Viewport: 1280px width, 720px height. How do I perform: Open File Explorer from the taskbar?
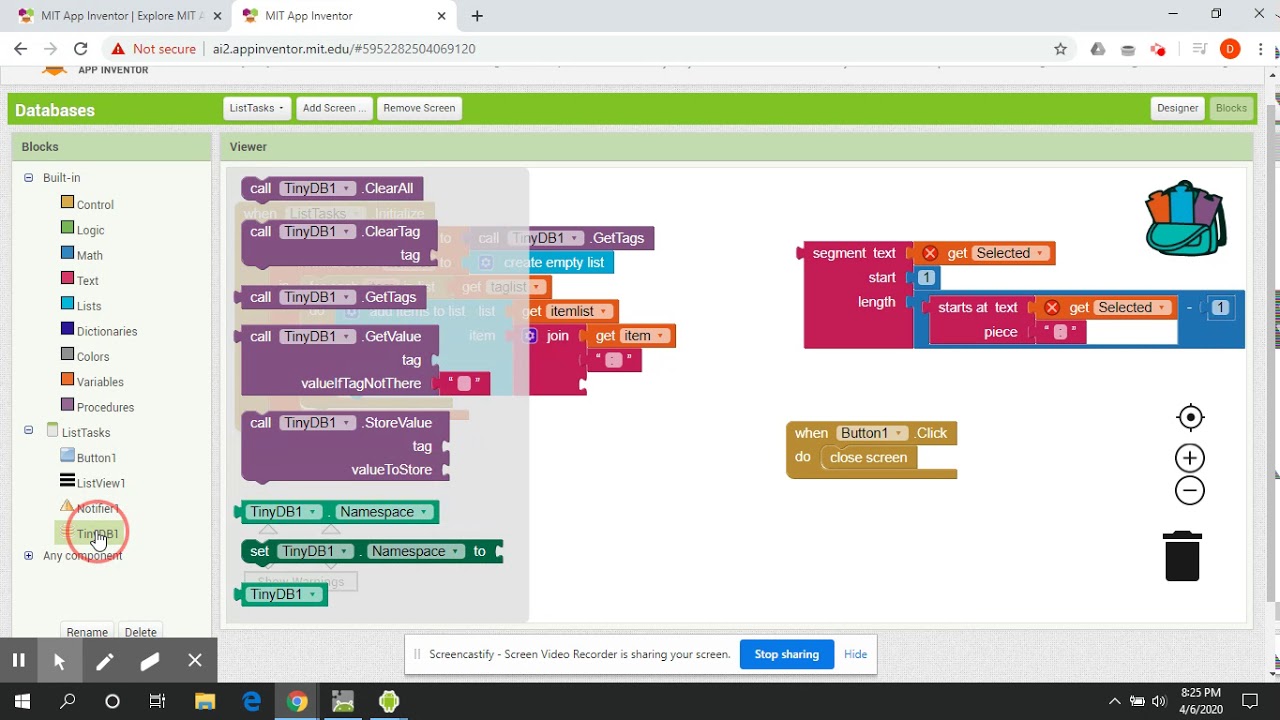tap(204, 701)
